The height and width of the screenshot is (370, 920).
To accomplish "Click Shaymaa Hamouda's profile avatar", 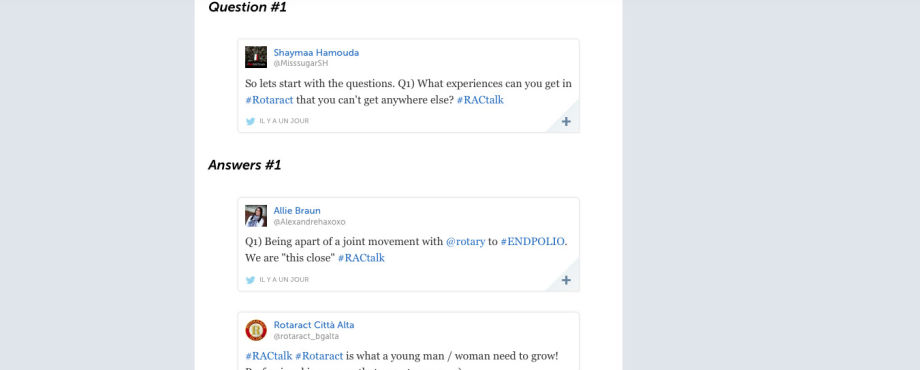I will [256, 57].
